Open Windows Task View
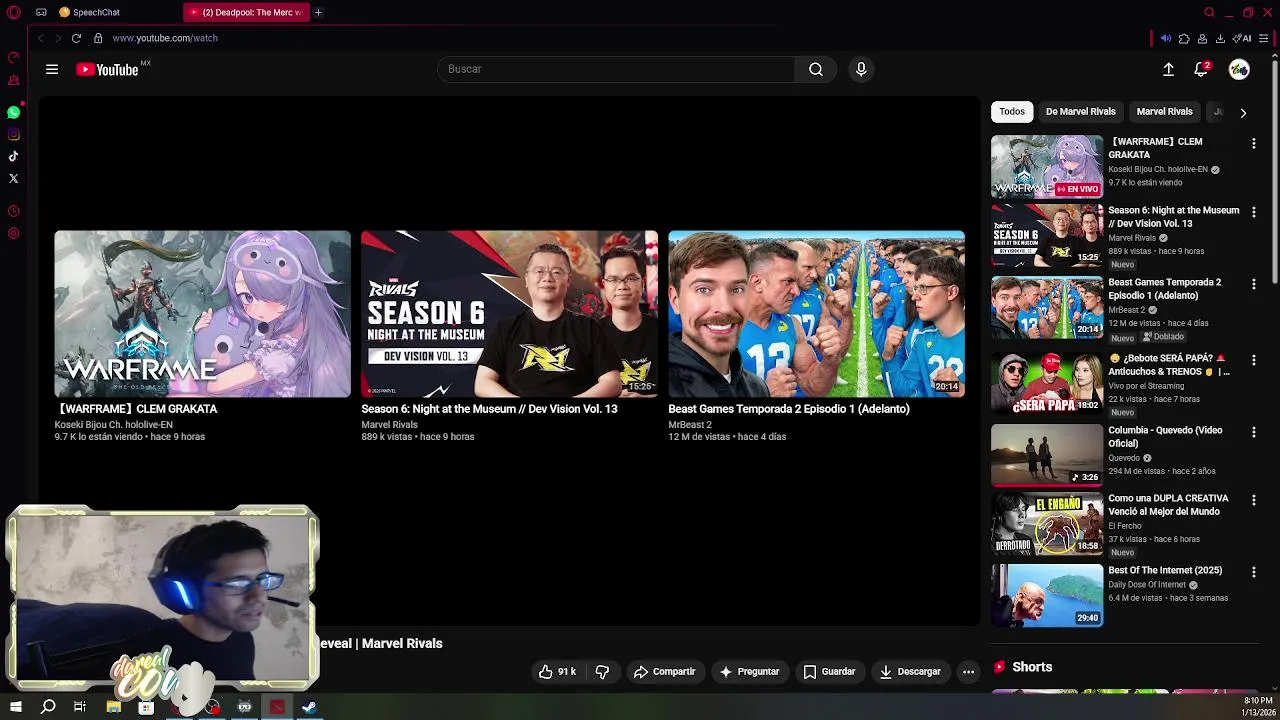The height and width of the screenshot is (720, 1280). pos(80,707)
